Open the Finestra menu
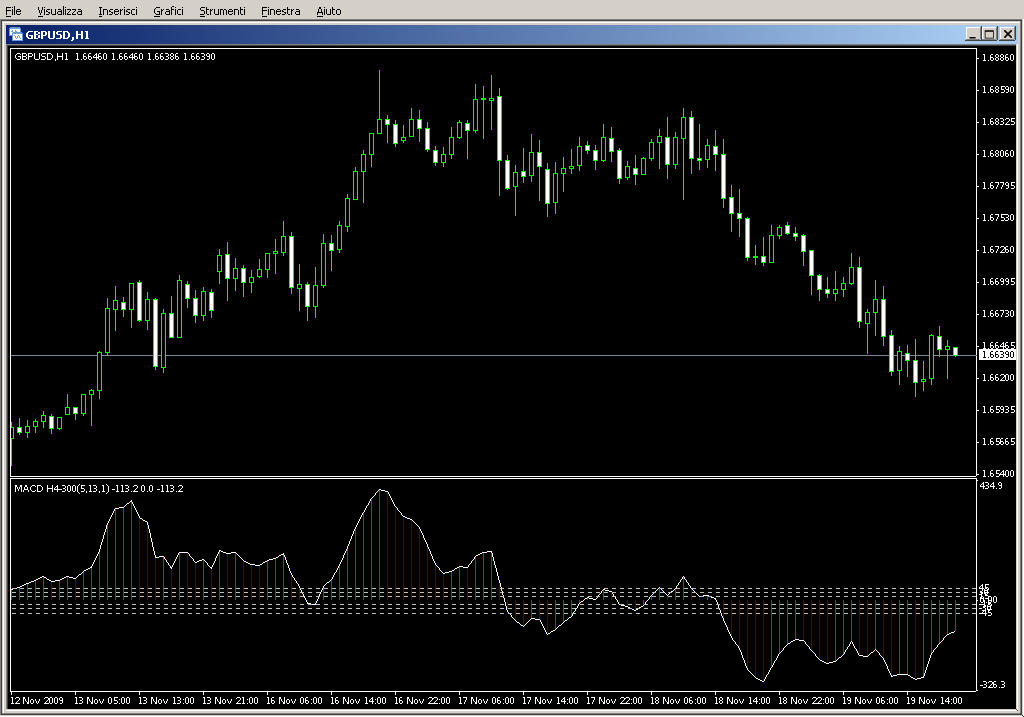 point(280,11)
